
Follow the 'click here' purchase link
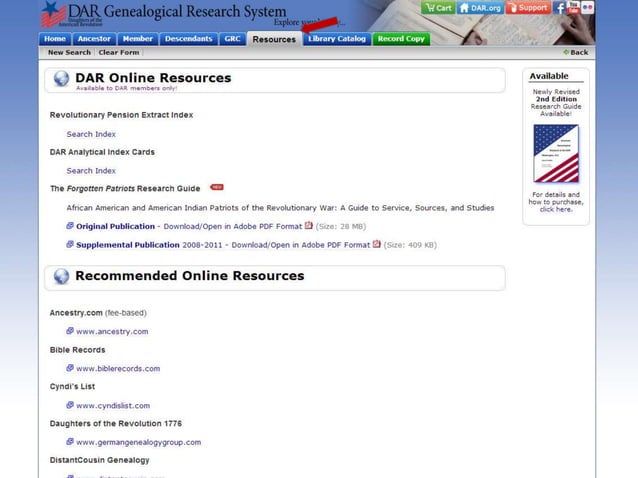(x=556, y=210)
